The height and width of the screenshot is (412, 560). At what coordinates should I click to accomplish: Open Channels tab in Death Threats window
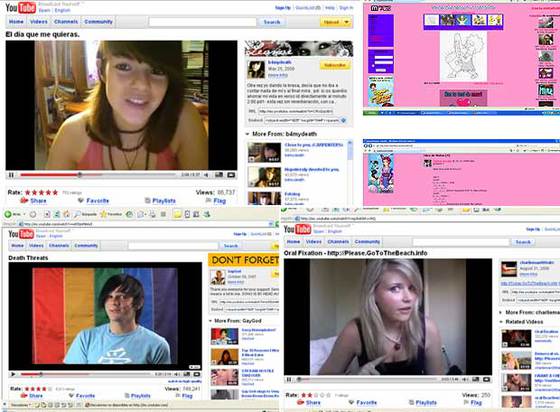click(59, 246)
